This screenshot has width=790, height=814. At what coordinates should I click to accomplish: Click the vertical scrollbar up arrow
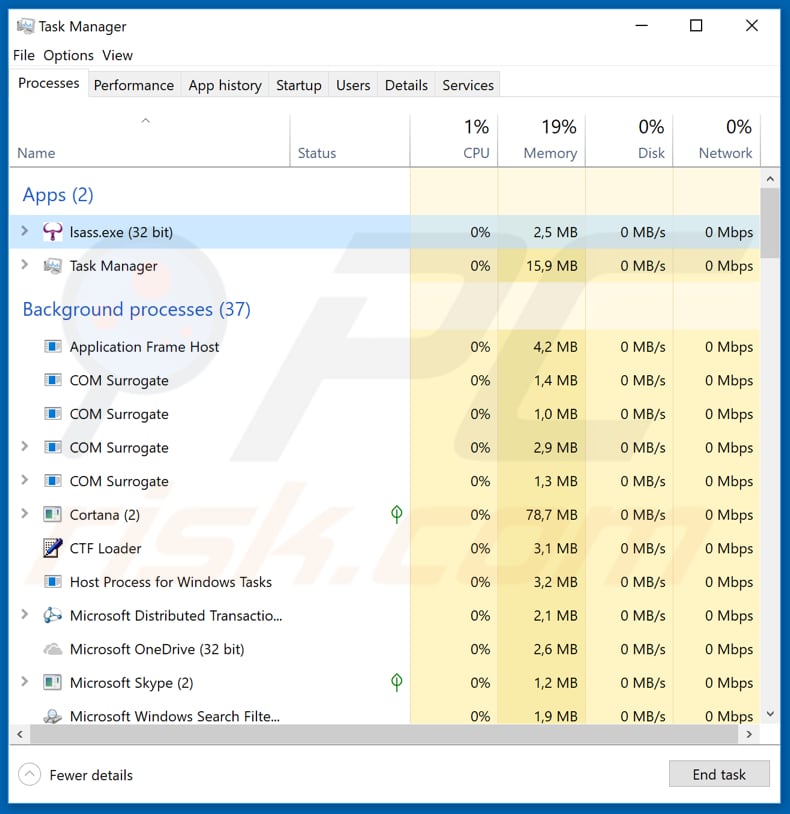click(x=770, y=179)
